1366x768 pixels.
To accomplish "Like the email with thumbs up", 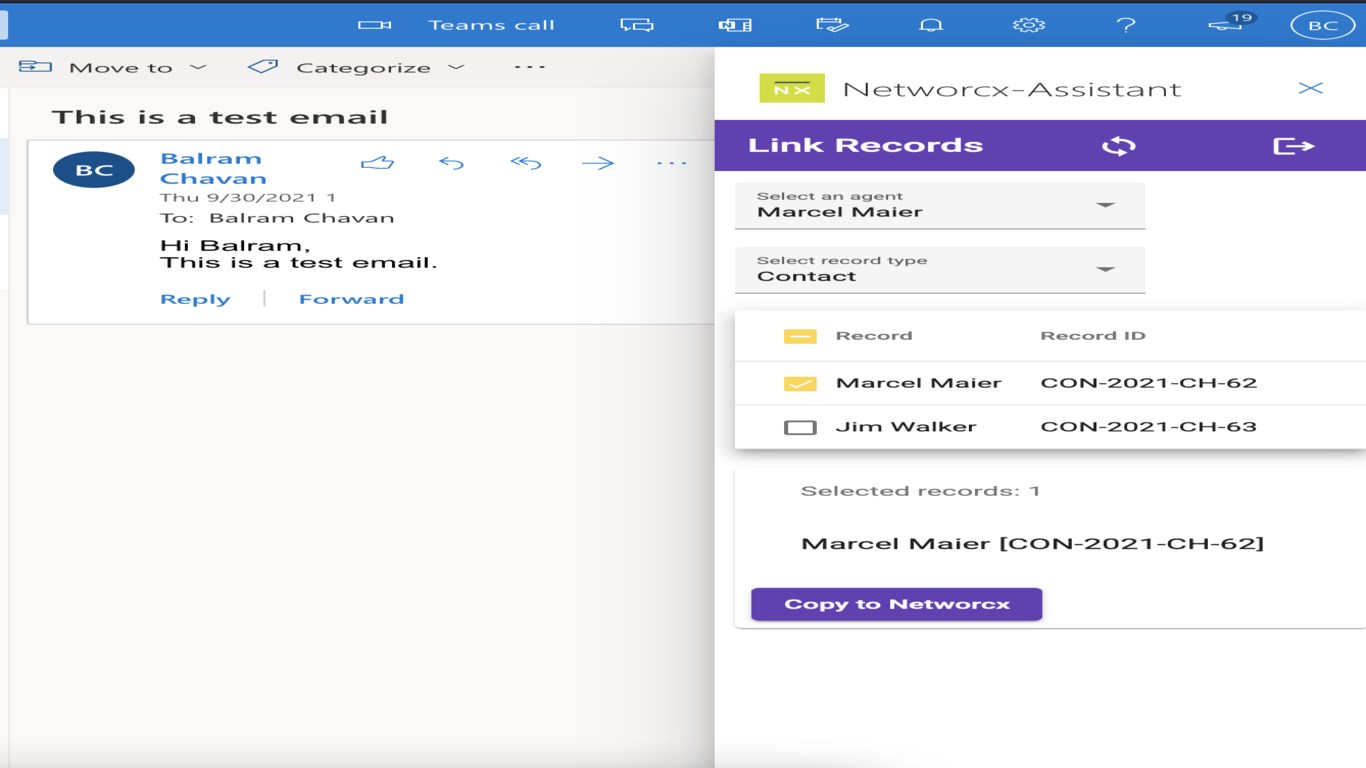I will tap(377, 162).
